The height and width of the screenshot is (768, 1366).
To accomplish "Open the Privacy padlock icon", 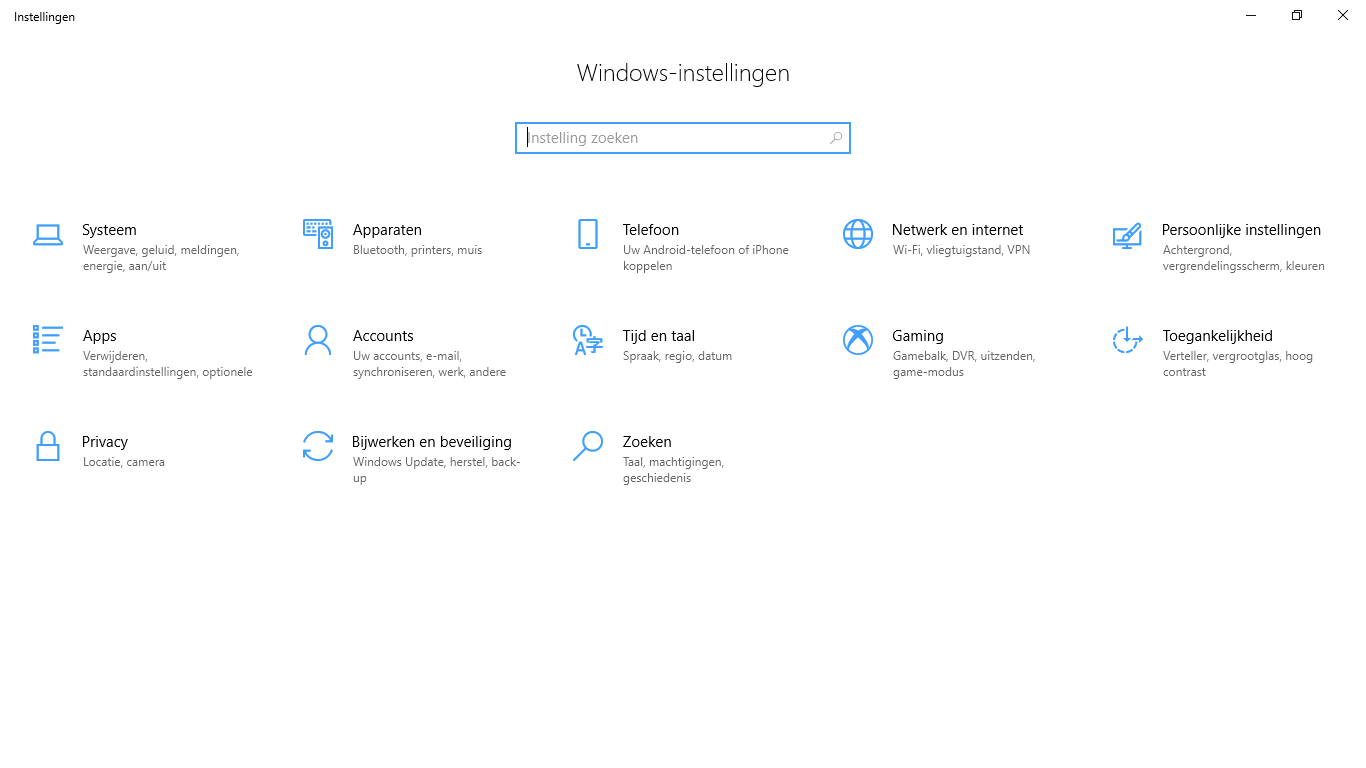I will coord(48,446).
